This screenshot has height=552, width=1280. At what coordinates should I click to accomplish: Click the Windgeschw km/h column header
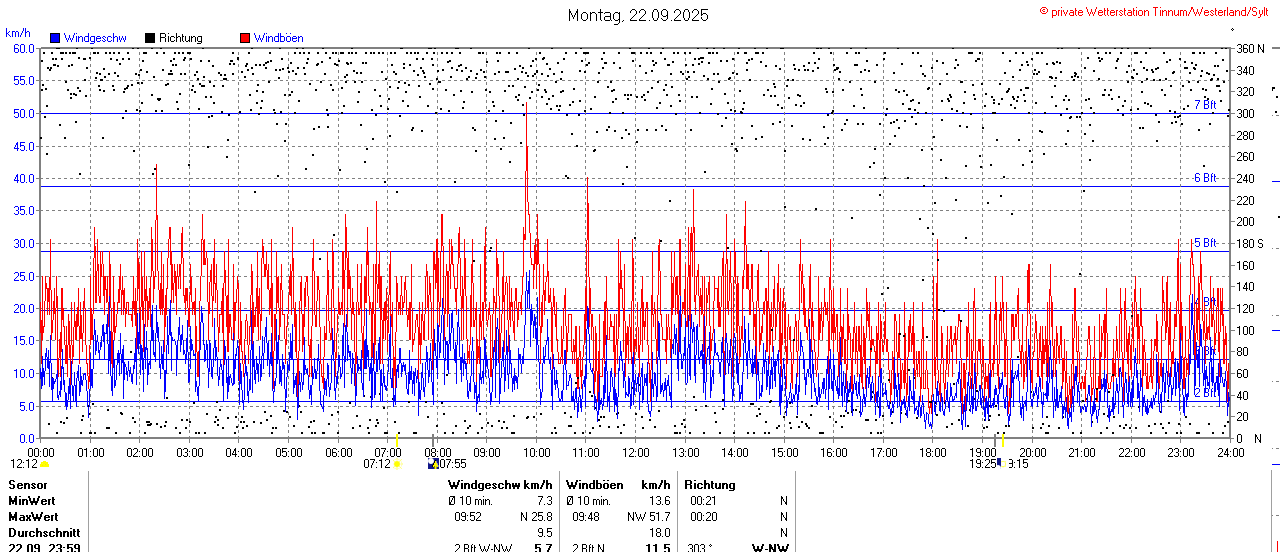click(500, 485)
